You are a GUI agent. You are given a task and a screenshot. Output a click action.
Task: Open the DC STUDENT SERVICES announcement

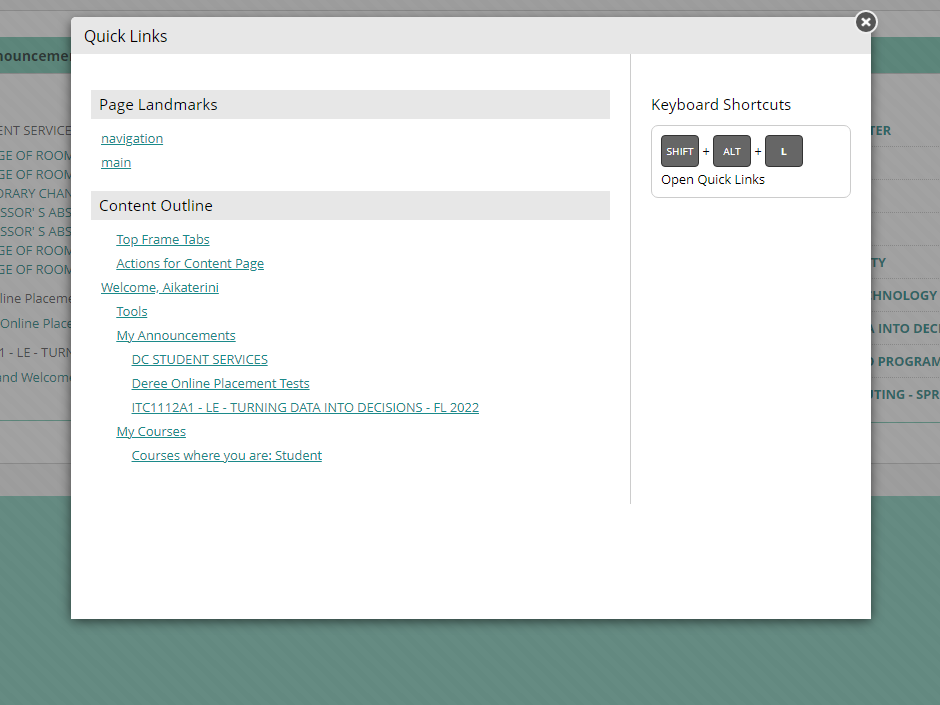click(199, 359)
